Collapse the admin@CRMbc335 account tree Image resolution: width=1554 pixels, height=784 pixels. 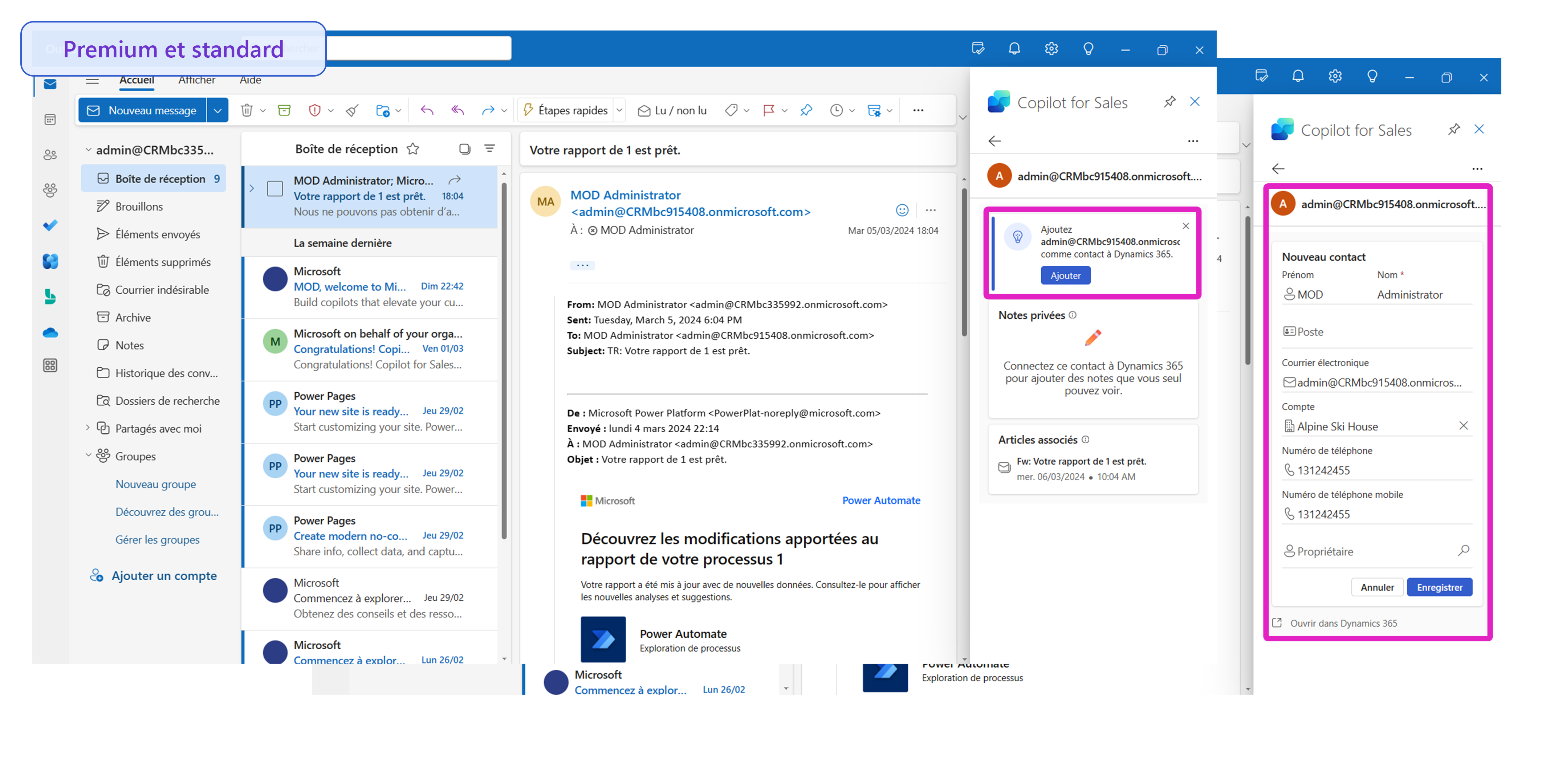pos(89,150)
